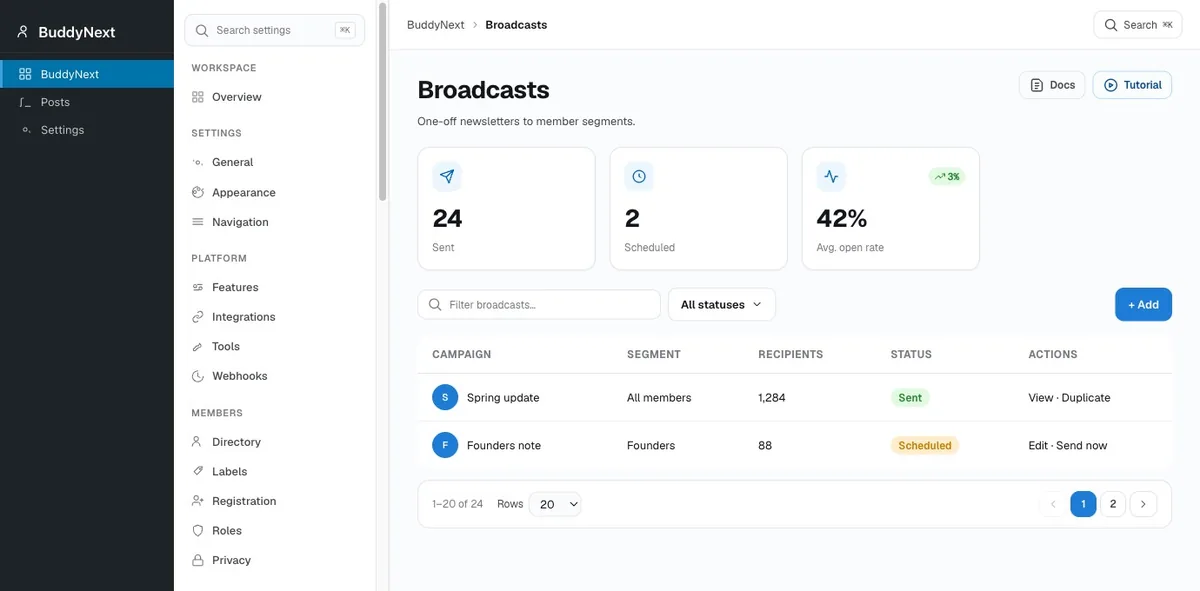The height and width of the screenshot is (591, 1200).
Task: Click the Sent status badge
Action: point(910,397)
